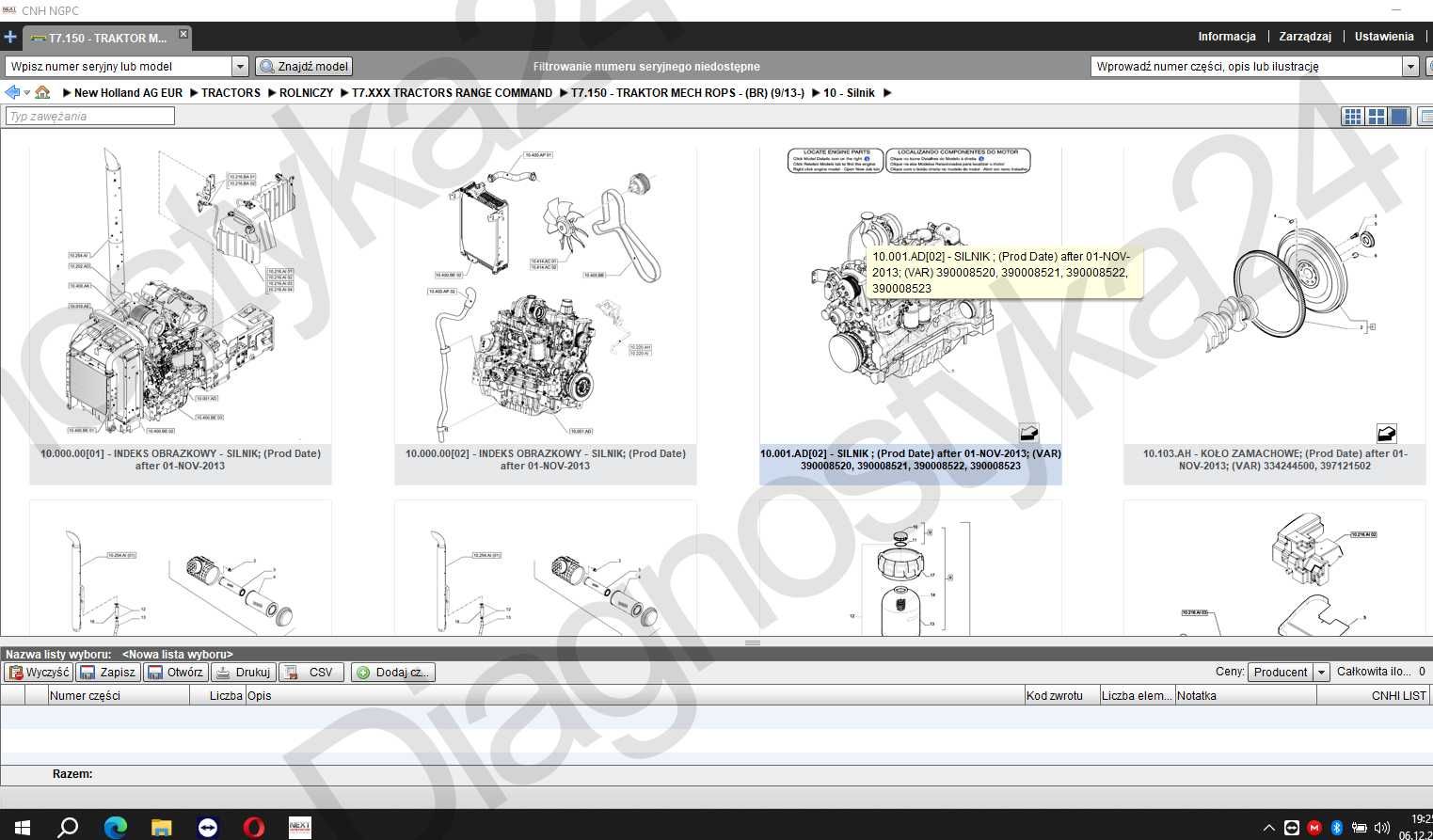Click the Znajdź model button
1433x840 pixels.
point(304,66)
